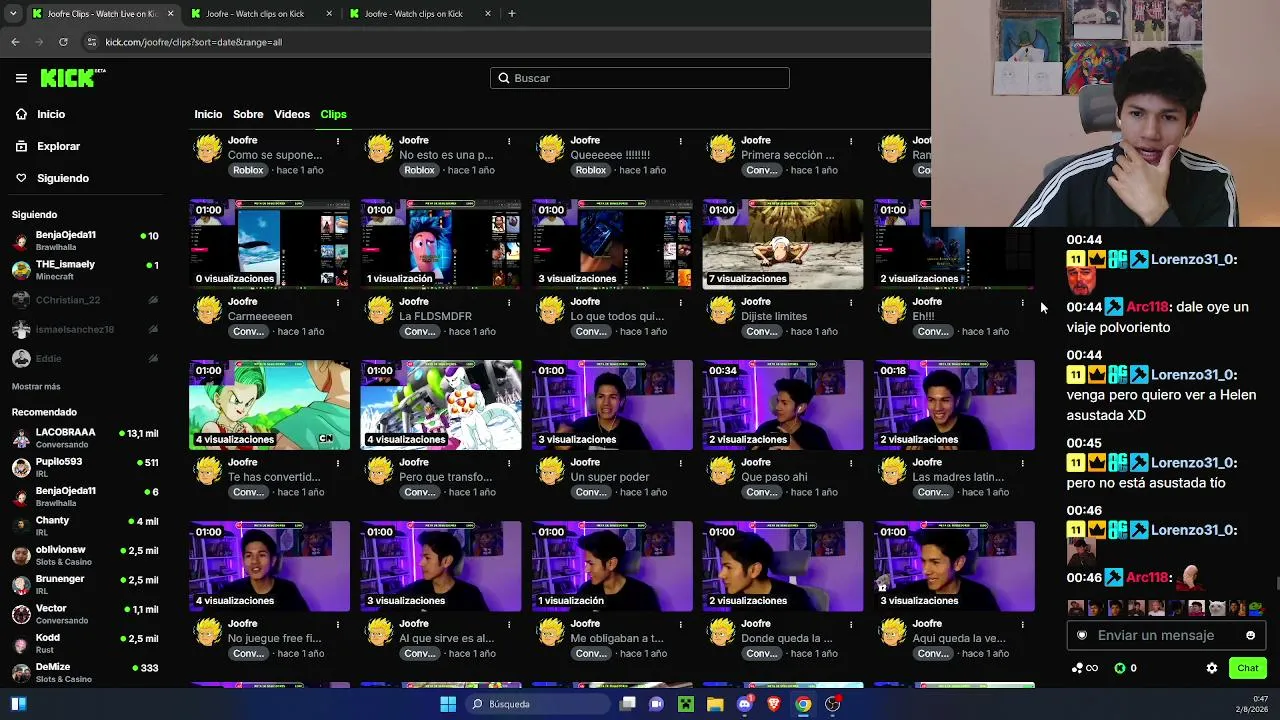Viewport: 1280px width, 720px height.
Task: Switch to the second 'Joofre - Watch clips' browser tab
Action: [x=261, y=14]
